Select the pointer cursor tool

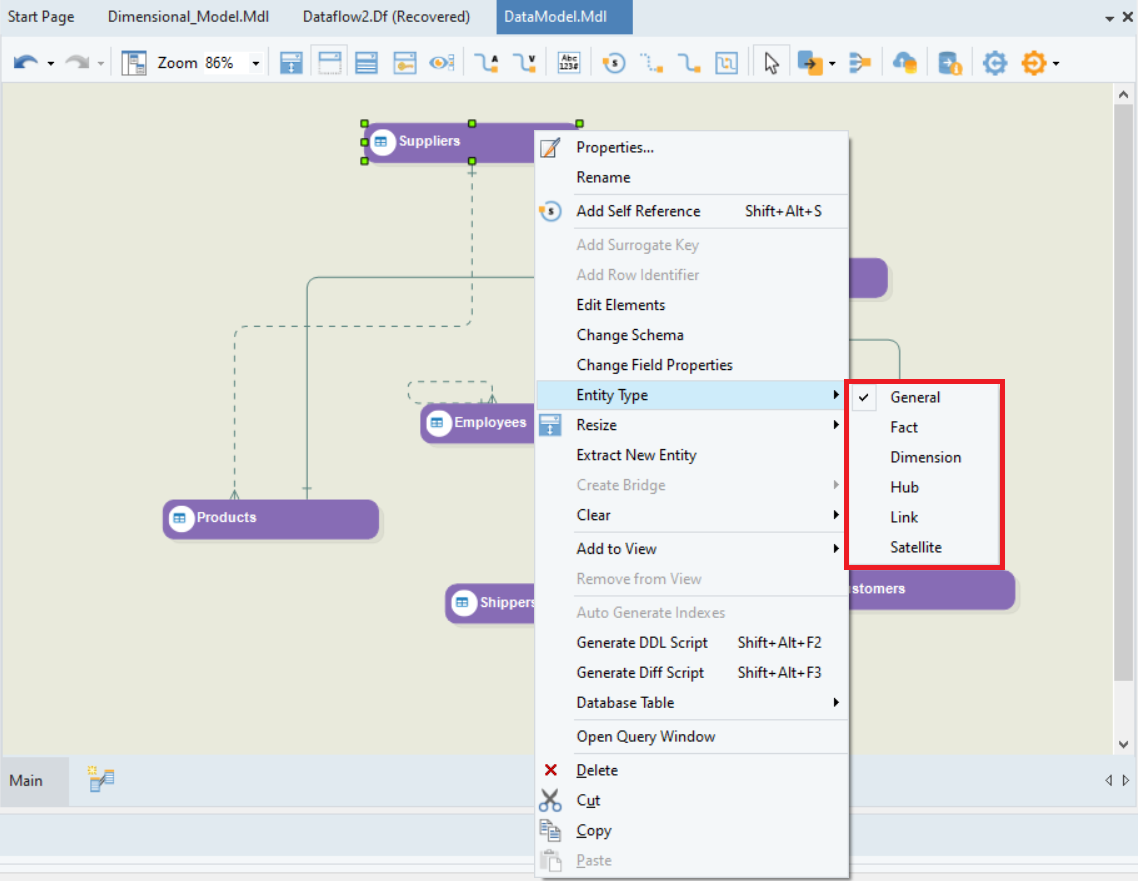(x=770, y=63)
